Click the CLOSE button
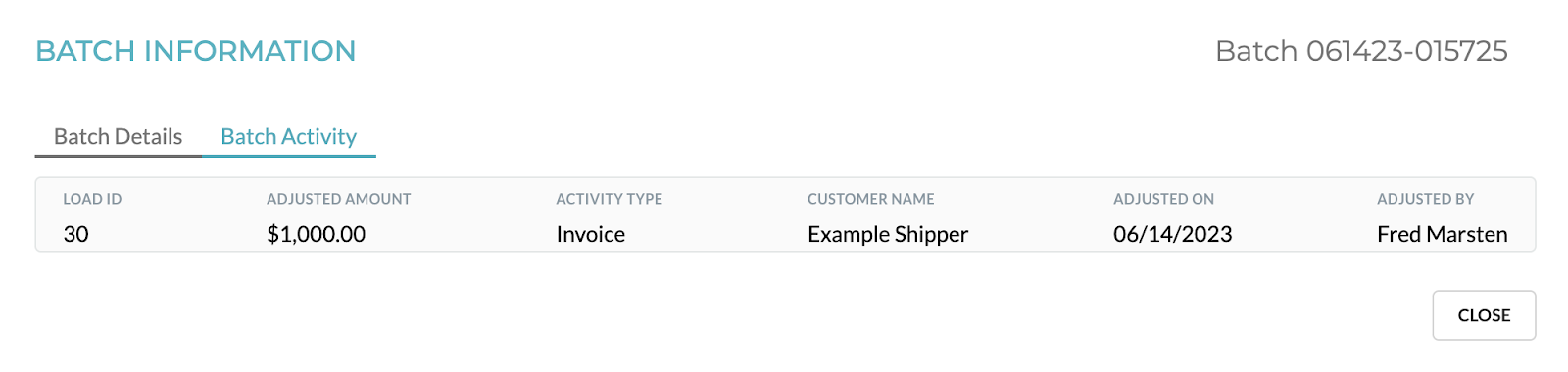Viewport: 1568px width, 372px height. 1484,315
